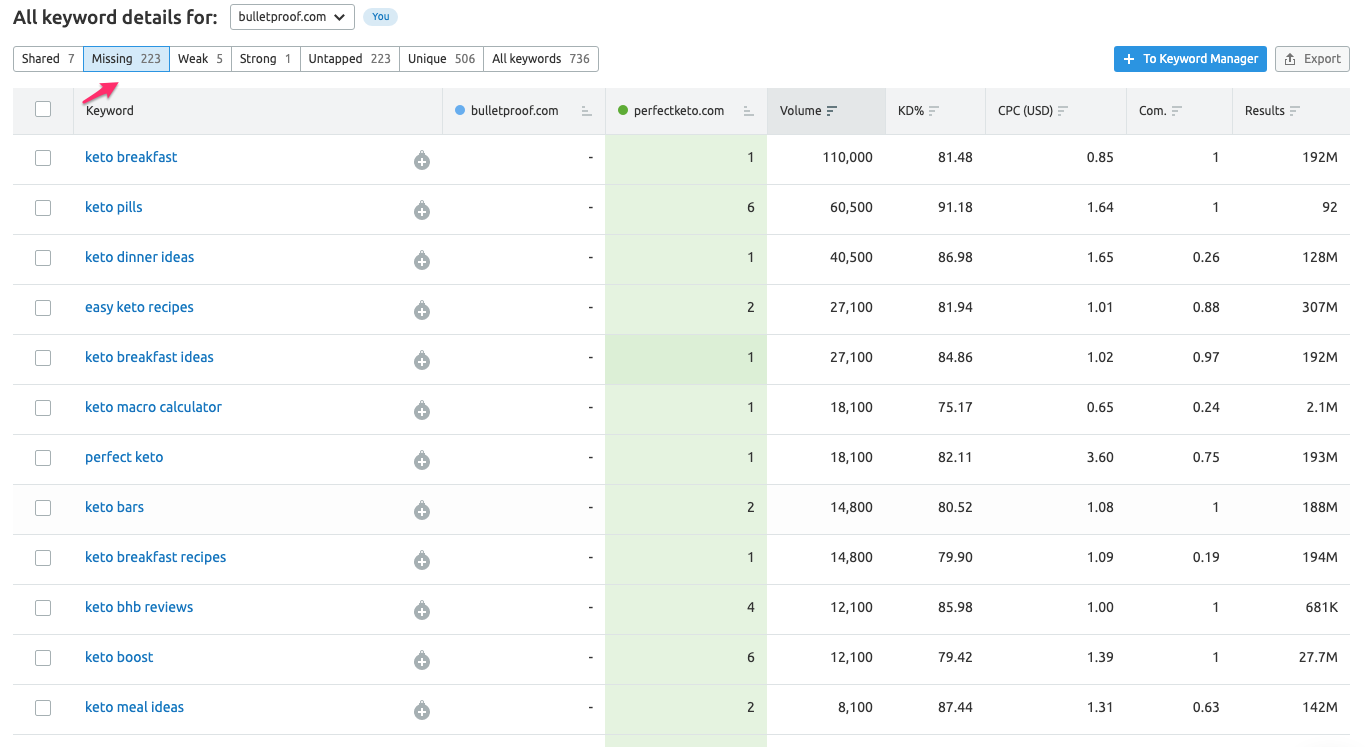1366x747 pixels.
Task: Open the 'keto pills' keyword link
Action: [114, 207]
